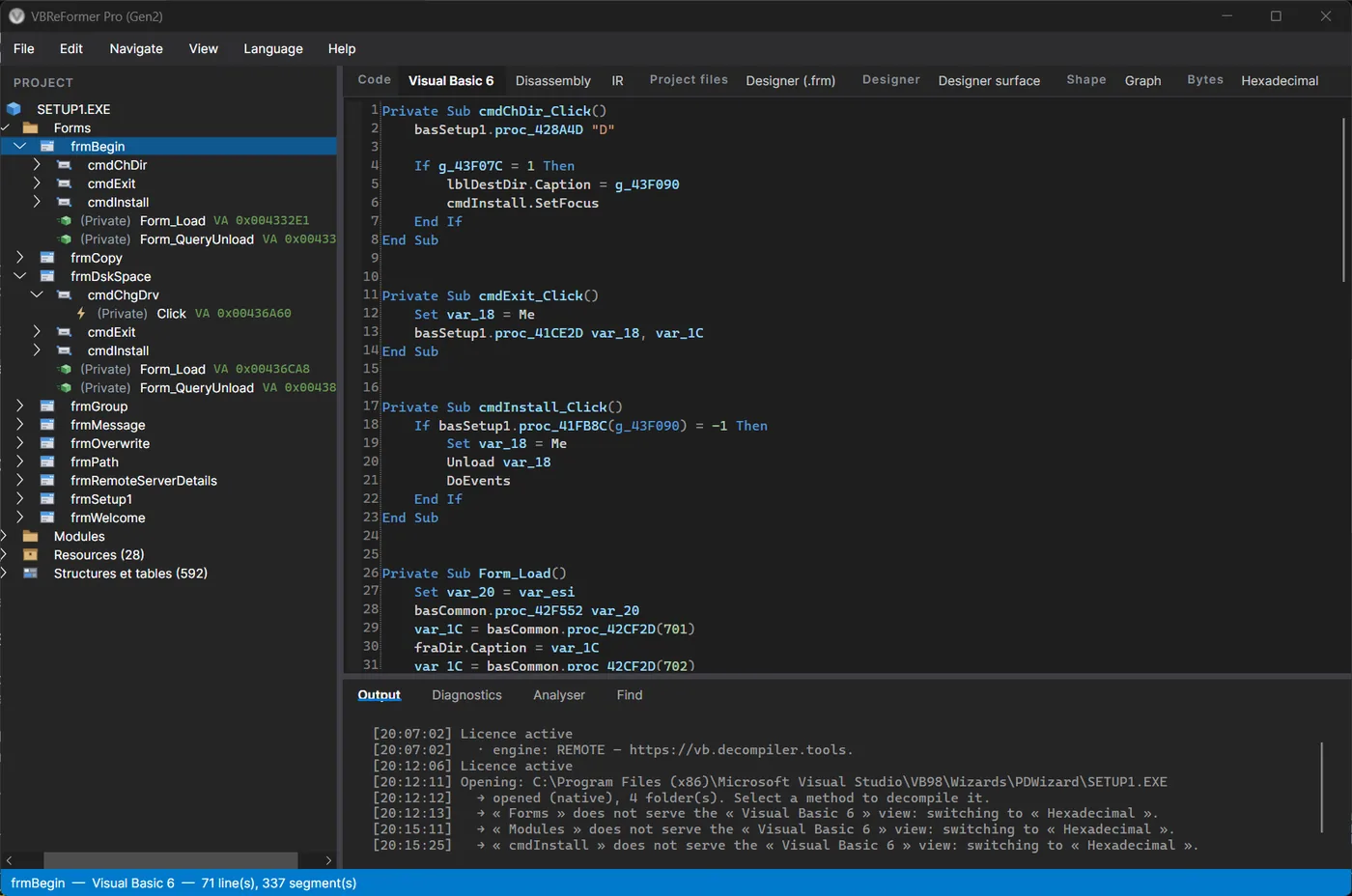Screen dimensions: 1352x896
Task: Collapse the frmDskSpace node
Action: pos(19,276)
